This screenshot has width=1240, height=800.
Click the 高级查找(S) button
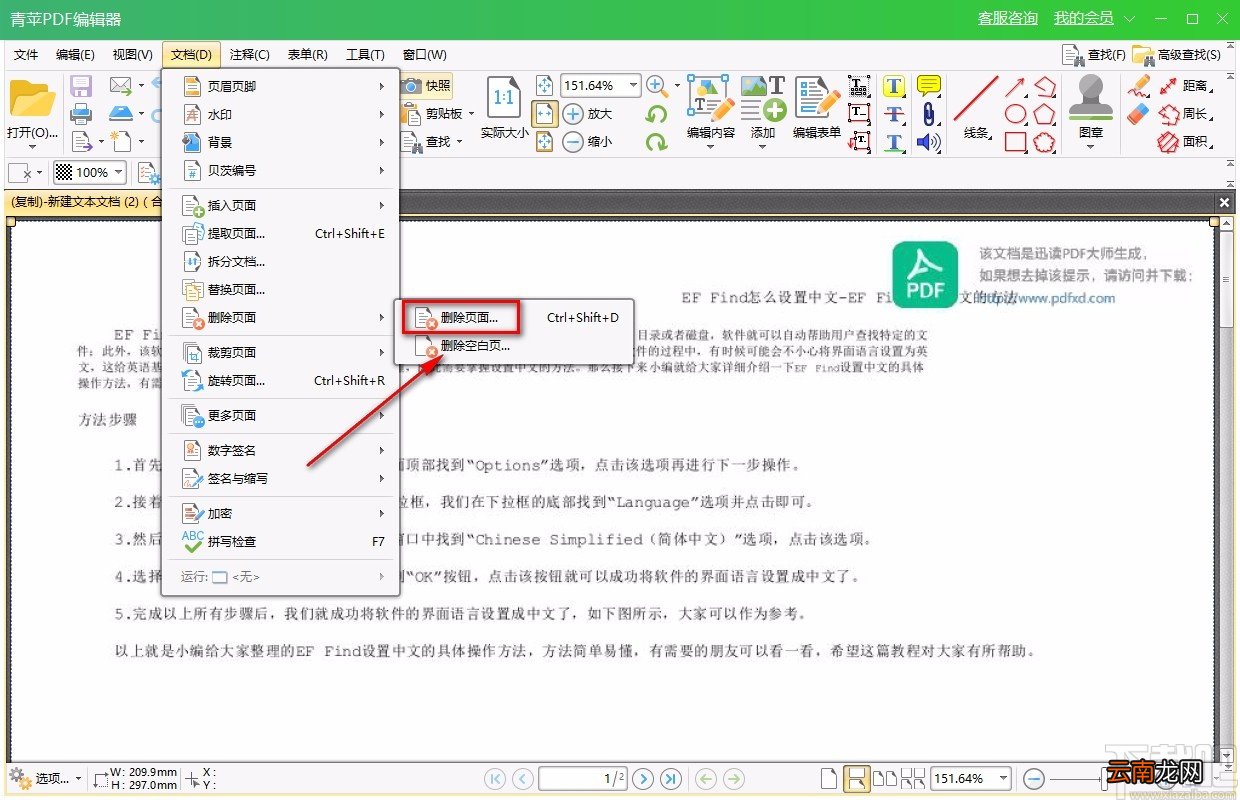coord(1176,55)
